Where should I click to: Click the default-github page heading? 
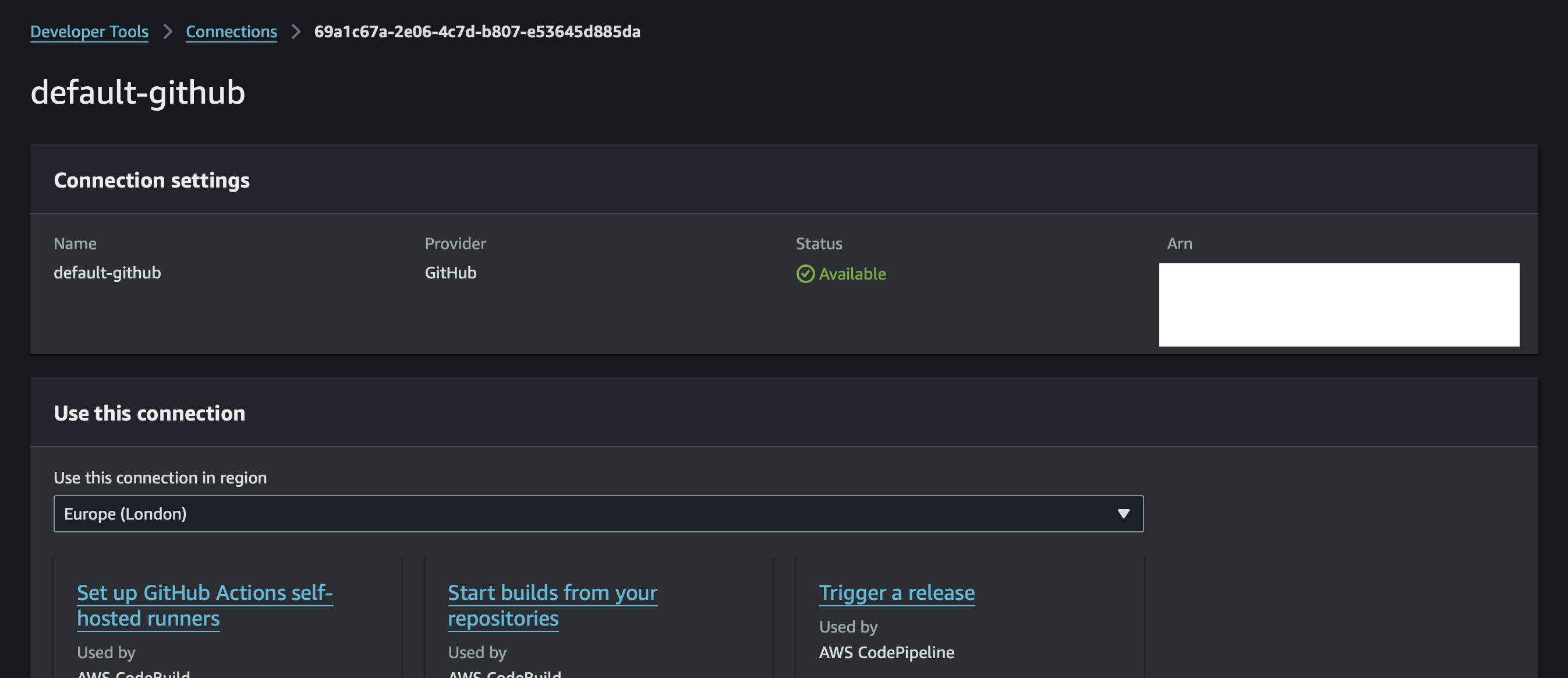click(x=138, y=93)
